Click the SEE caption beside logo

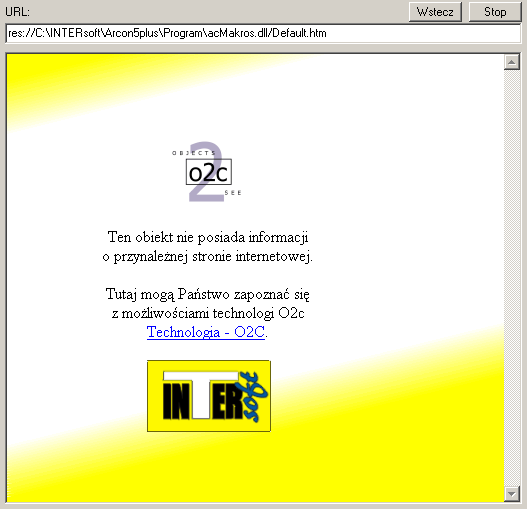click(233, 193)
